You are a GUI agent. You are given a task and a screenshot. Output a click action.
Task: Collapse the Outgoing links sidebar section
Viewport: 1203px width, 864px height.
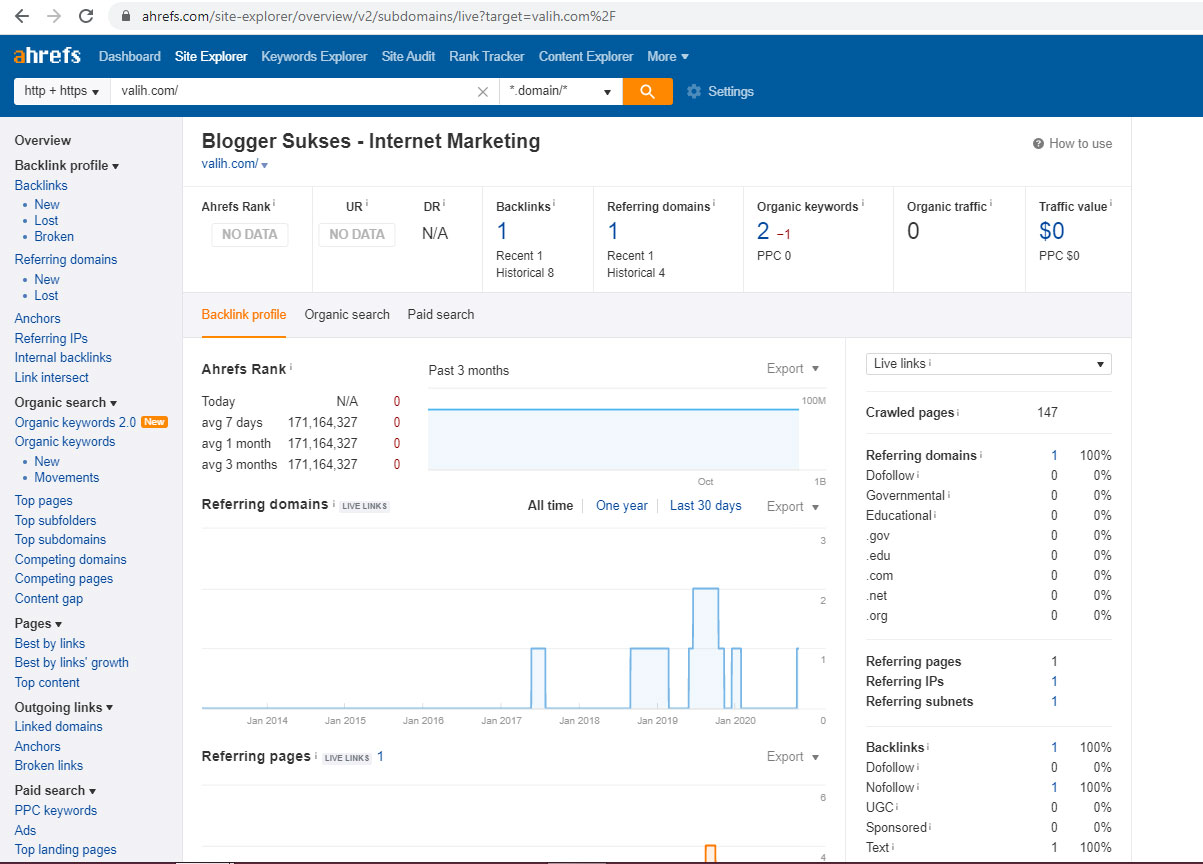pyautogui.click(x=63, y=708)
